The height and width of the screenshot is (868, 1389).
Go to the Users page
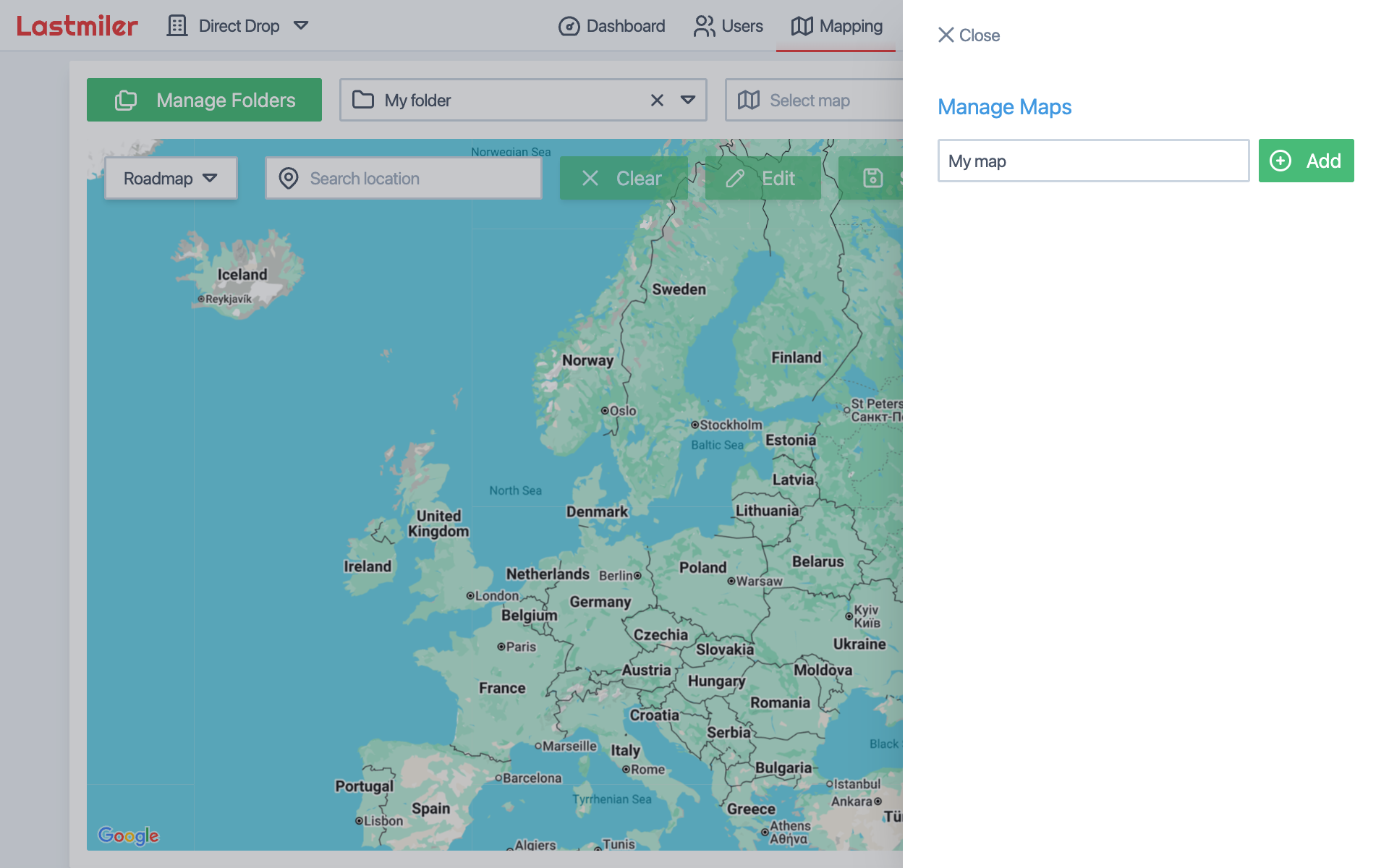click(728, 26)
